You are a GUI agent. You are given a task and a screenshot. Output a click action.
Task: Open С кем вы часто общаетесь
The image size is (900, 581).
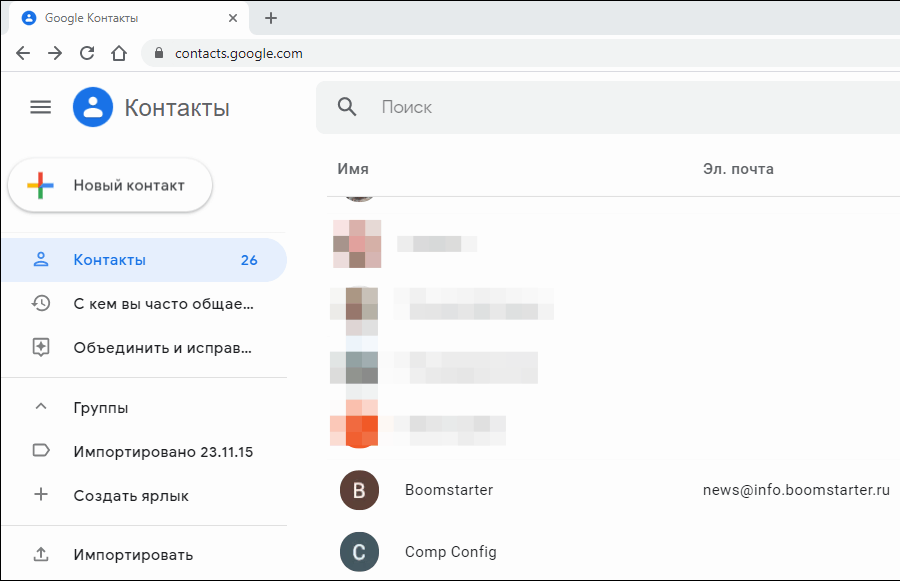(x=163, y=303)
